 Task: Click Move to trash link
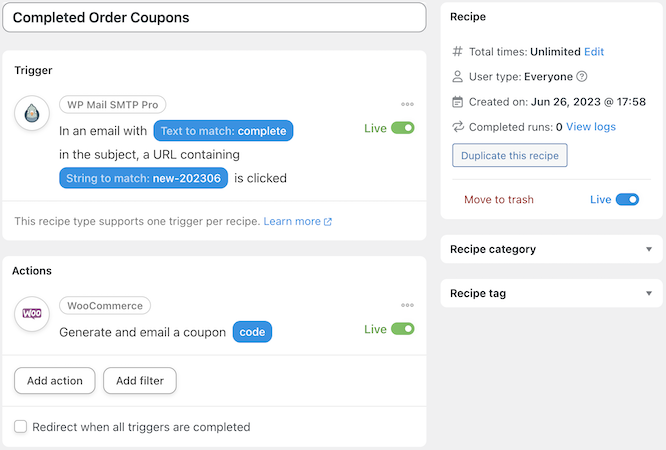tap(499, 200)
